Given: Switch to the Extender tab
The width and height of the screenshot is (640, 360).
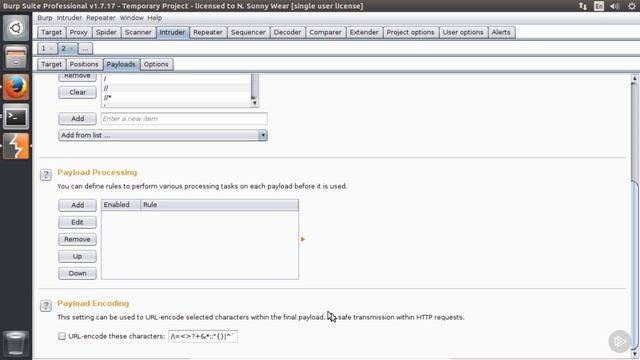Looking at the screenshot, I should click(364, 32).
